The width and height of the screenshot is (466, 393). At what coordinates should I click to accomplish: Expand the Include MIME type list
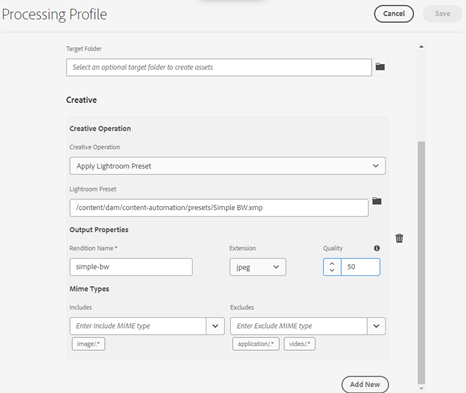click(x=215, y=326)
